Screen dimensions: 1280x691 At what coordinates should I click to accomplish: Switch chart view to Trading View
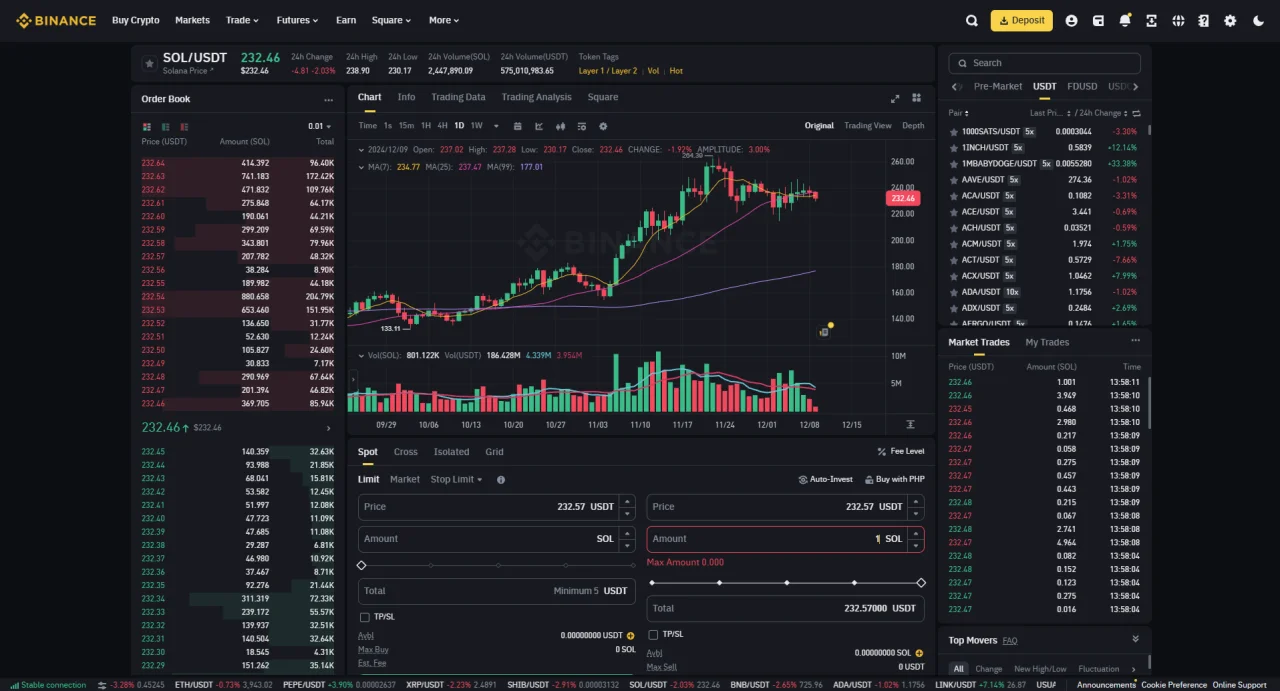coord(867,126)
